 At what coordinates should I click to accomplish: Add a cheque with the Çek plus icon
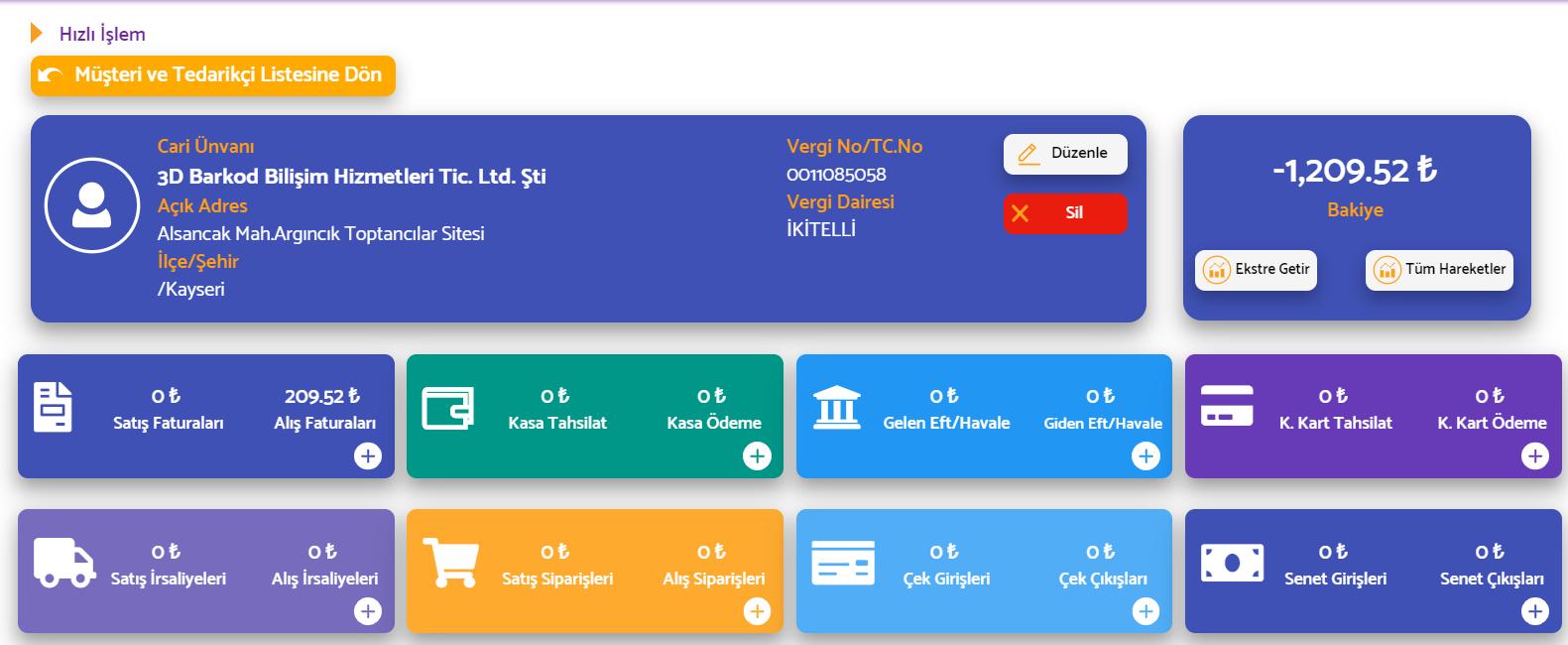pos(1146,611)
